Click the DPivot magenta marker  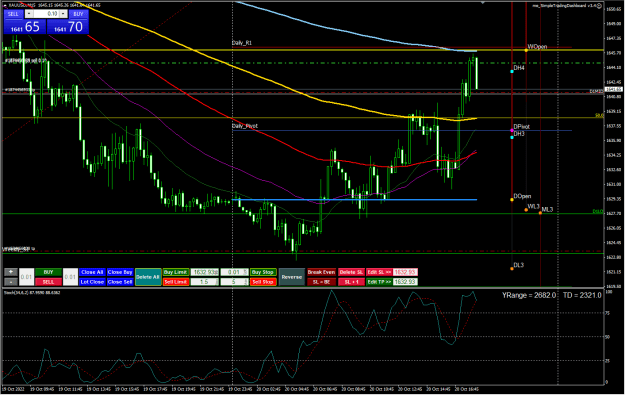(512, 130)
